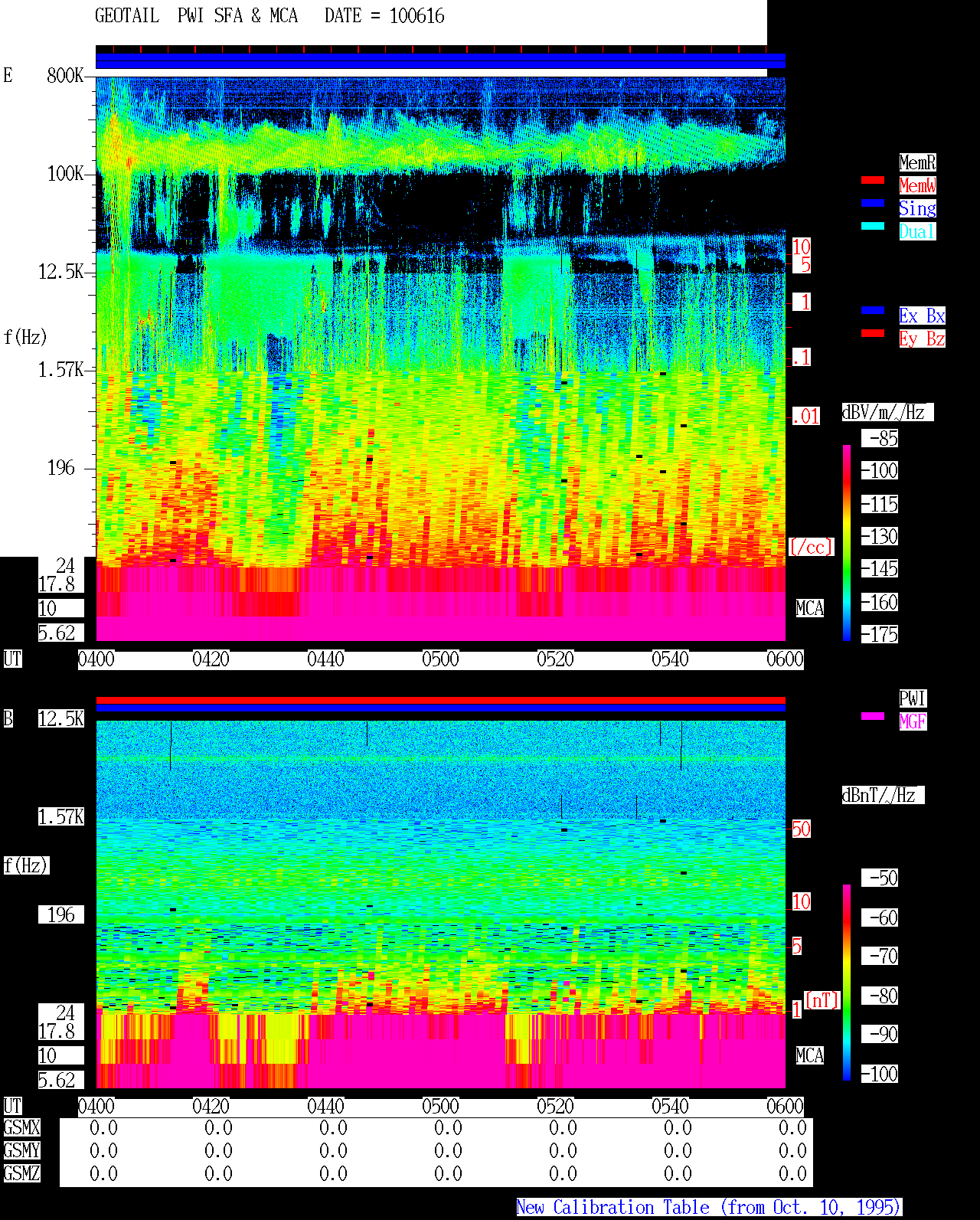Click the E spectrogram at 12.5K near 0500
980x1220 pixels.
point(440,272)
